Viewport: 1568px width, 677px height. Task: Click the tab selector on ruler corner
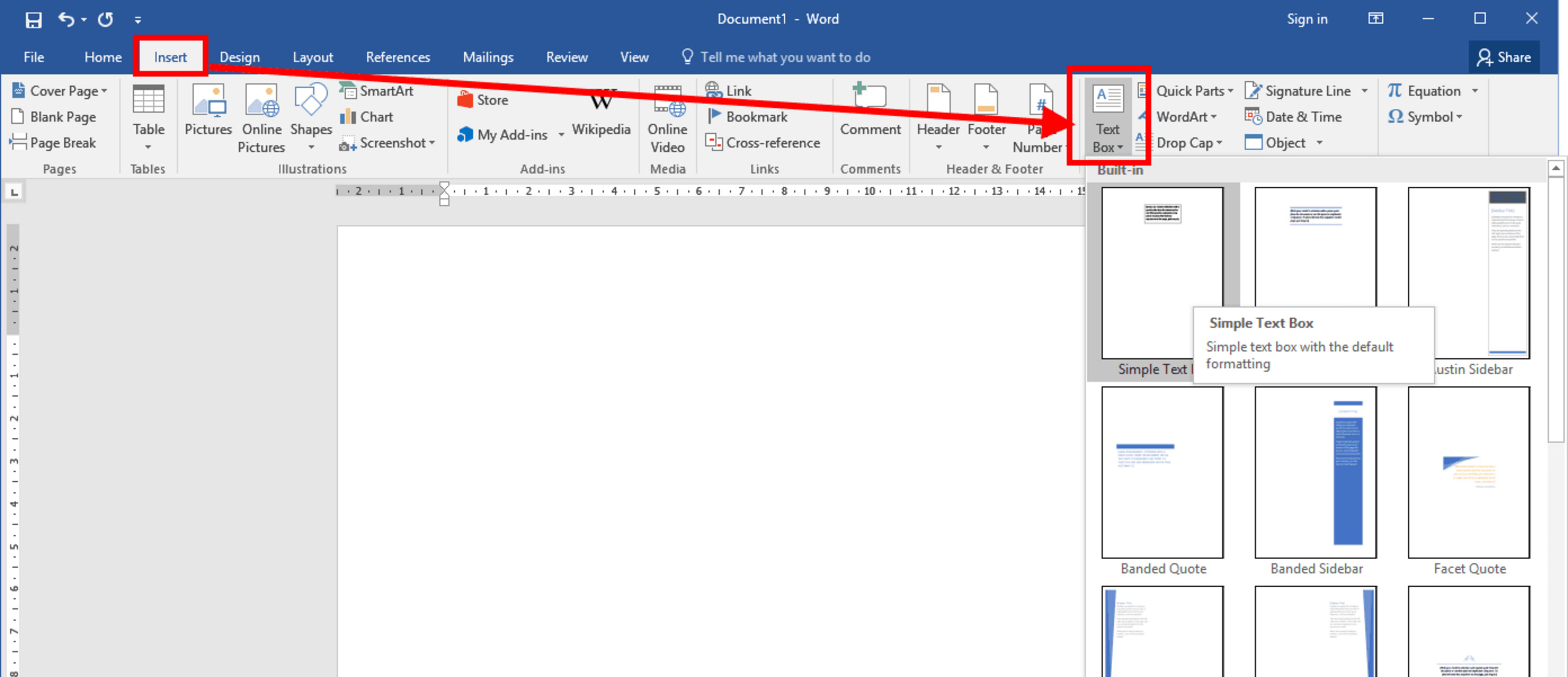tap(14, 192)
